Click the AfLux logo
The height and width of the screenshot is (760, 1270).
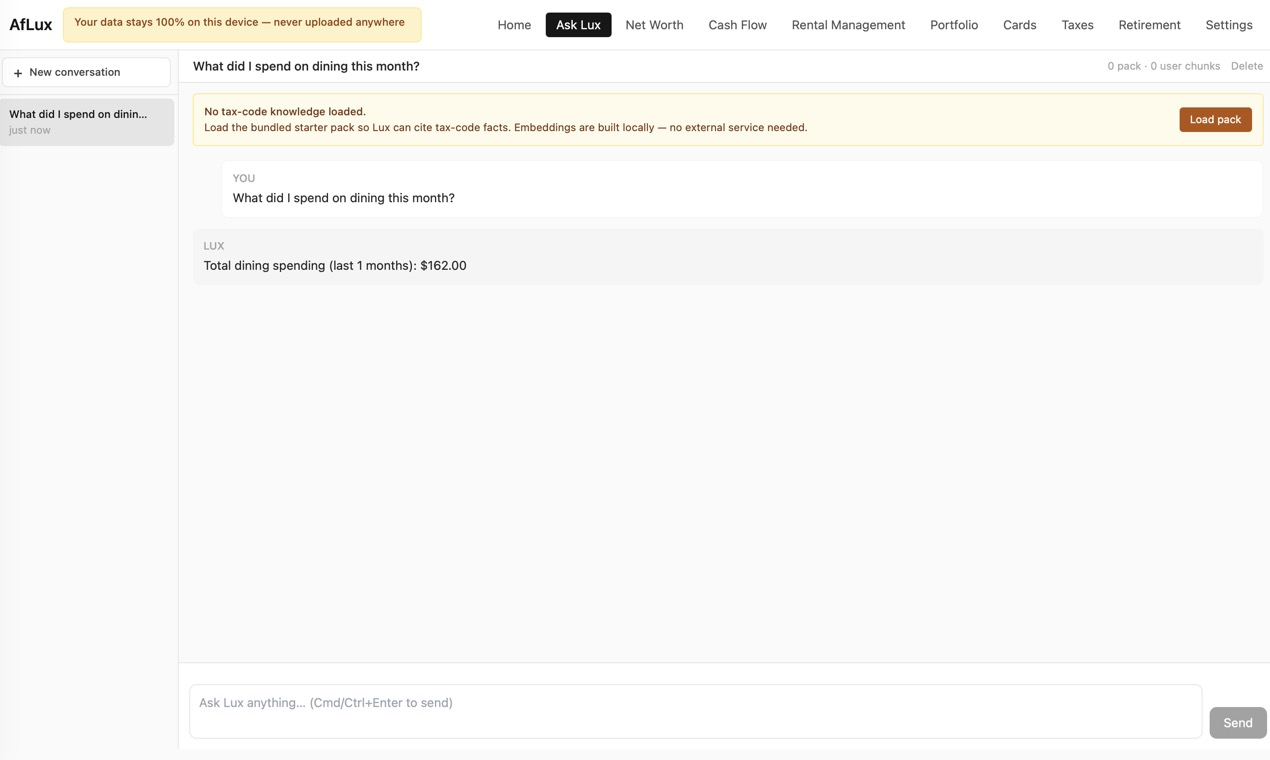pyautogui.click(x=31, y=25)
